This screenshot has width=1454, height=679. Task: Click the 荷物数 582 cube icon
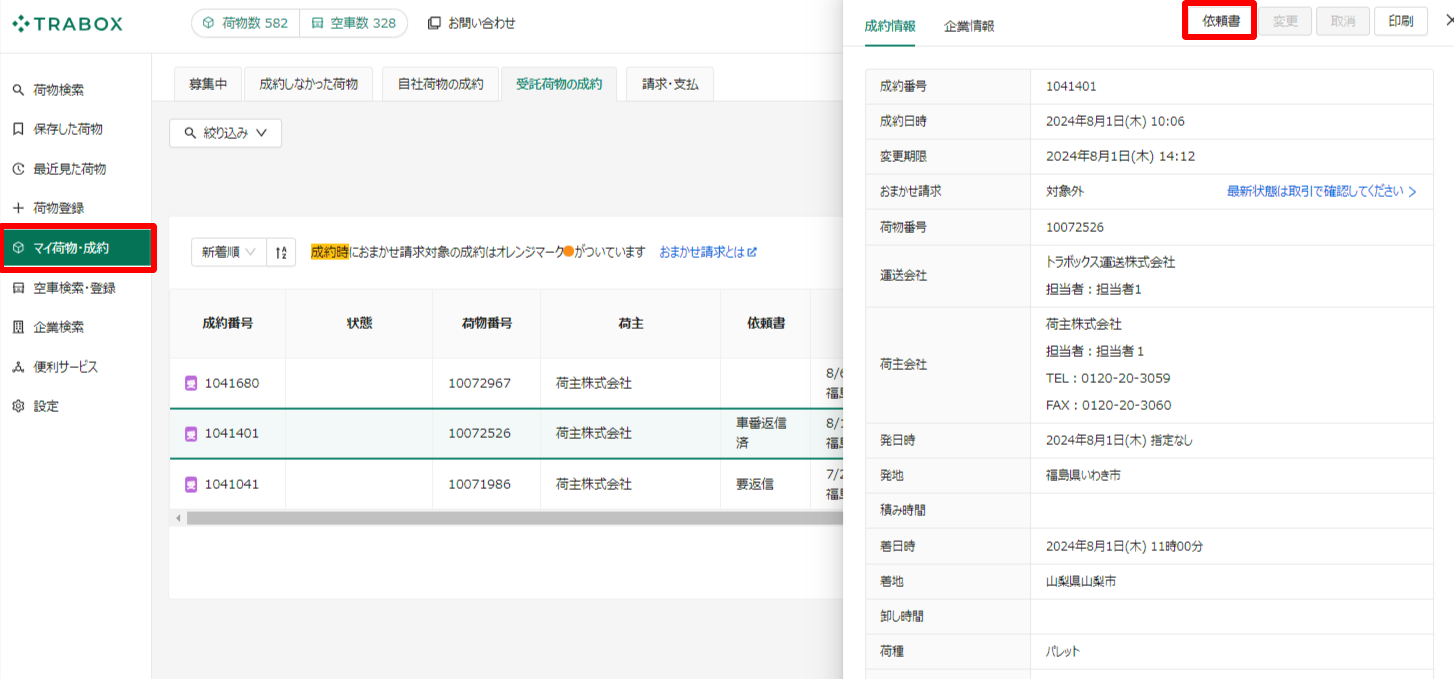click(x=209, y=23)
